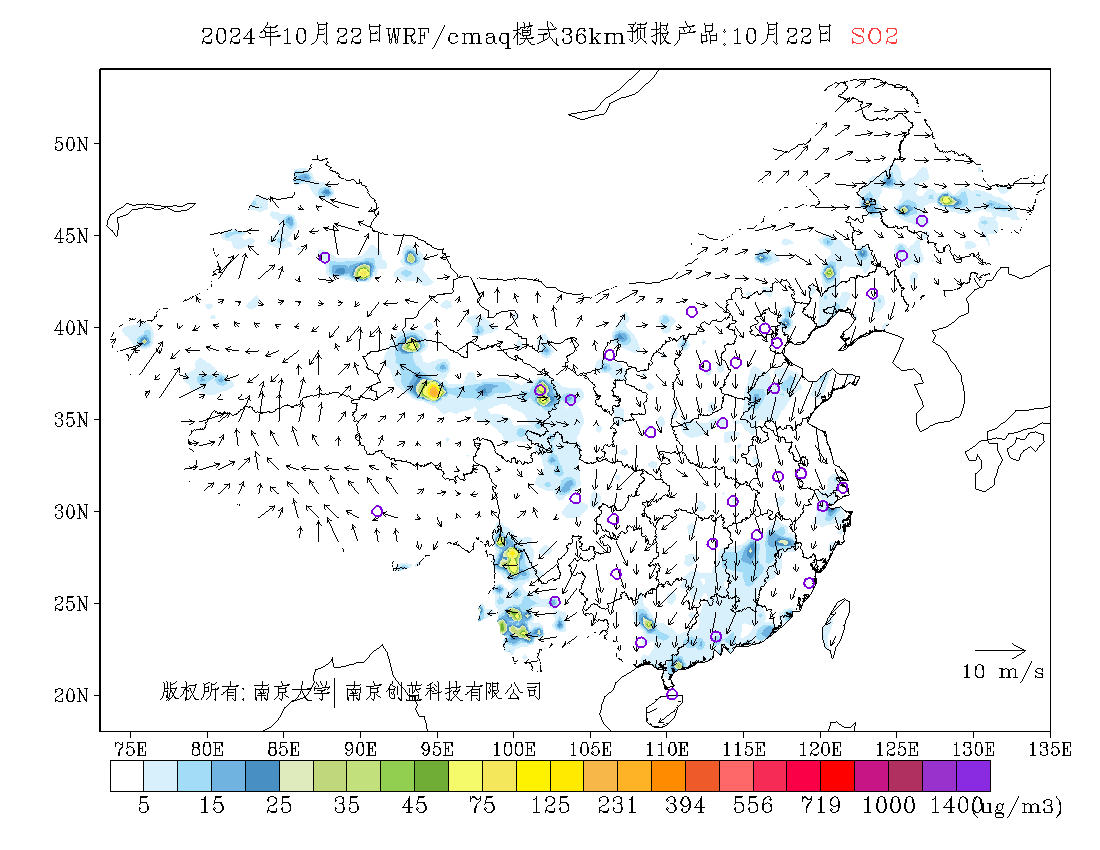Click the red SO2 label in title
The width and height of the screenshot is (1100, 850).
pyautogui.click(x=874, y=36)
